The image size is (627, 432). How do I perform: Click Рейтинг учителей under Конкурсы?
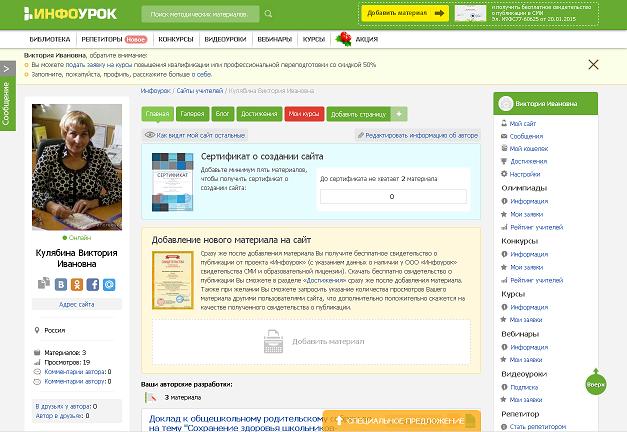(537, 280)
